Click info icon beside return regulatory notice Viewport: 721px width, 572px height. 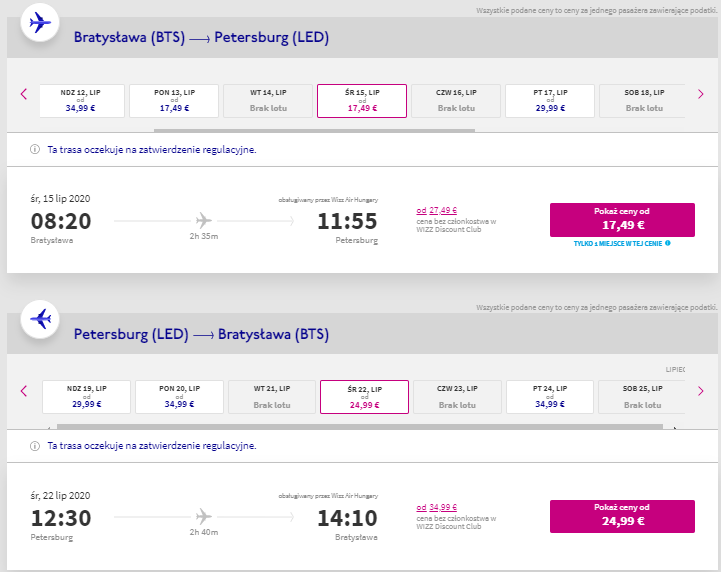(x=34, y=446)
